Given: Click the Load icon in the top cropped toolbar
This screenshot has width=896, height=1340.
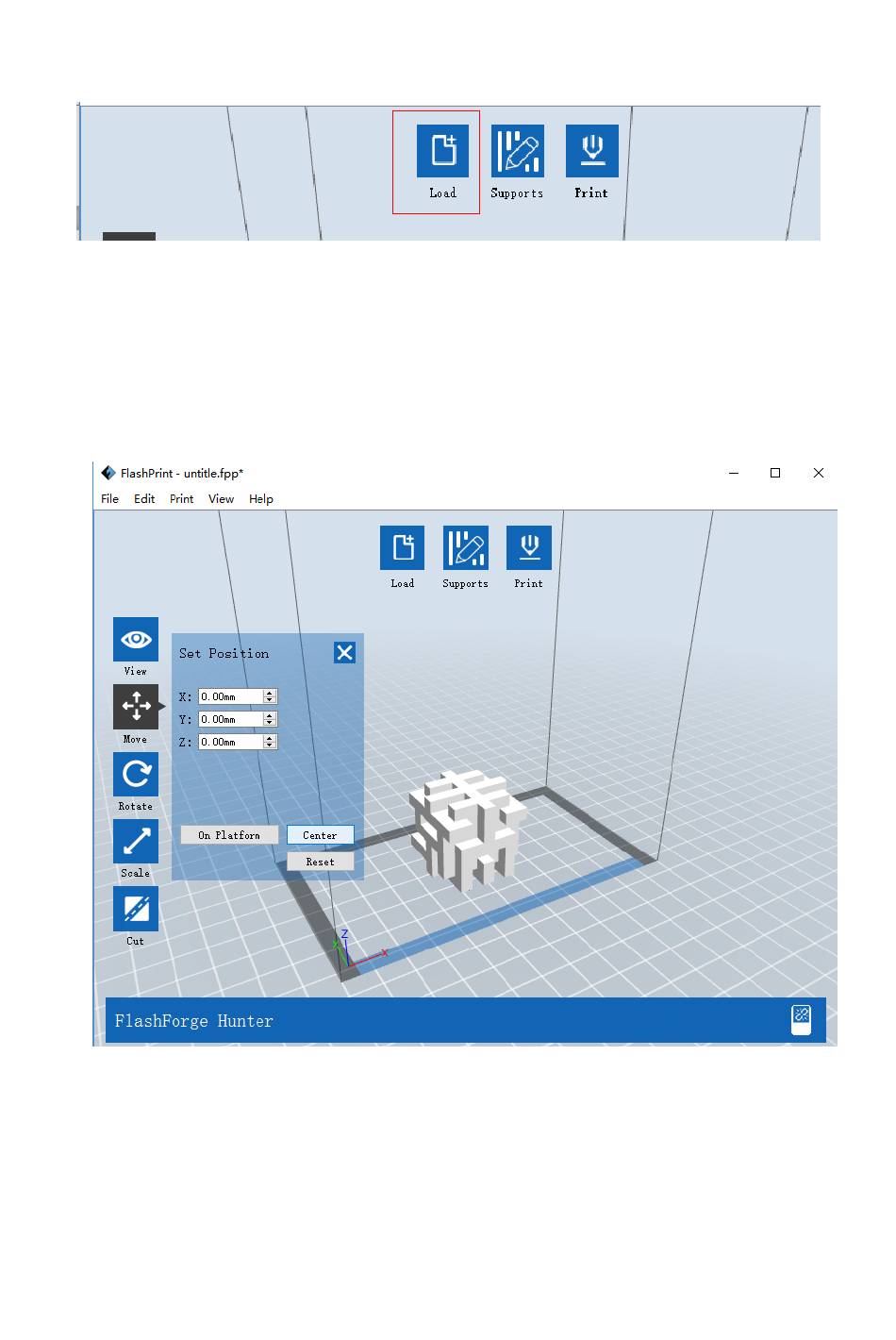Looking at the screenshot, I should click(443, 151).
